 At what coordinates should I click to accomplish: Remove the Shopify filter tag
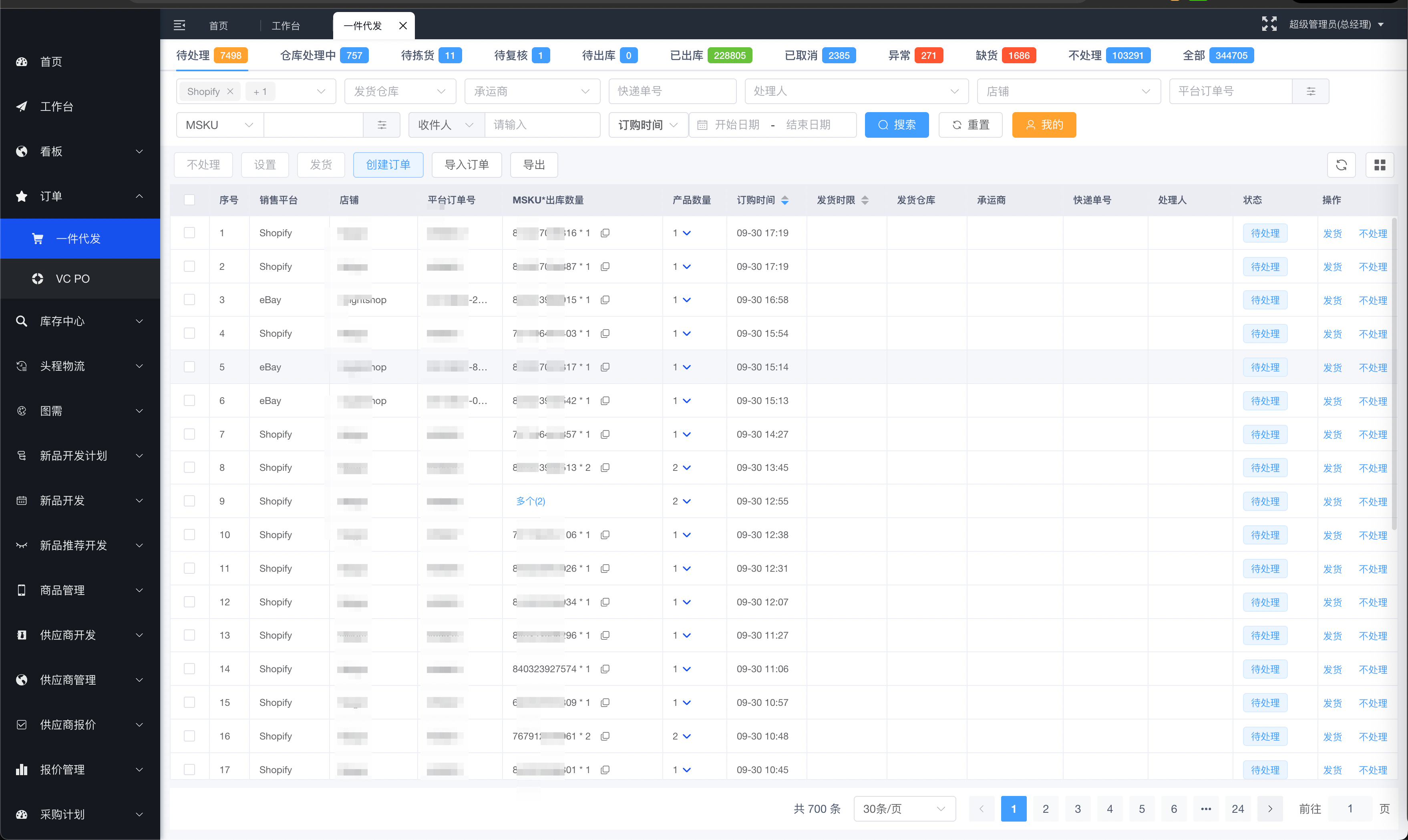click(230, 92)
